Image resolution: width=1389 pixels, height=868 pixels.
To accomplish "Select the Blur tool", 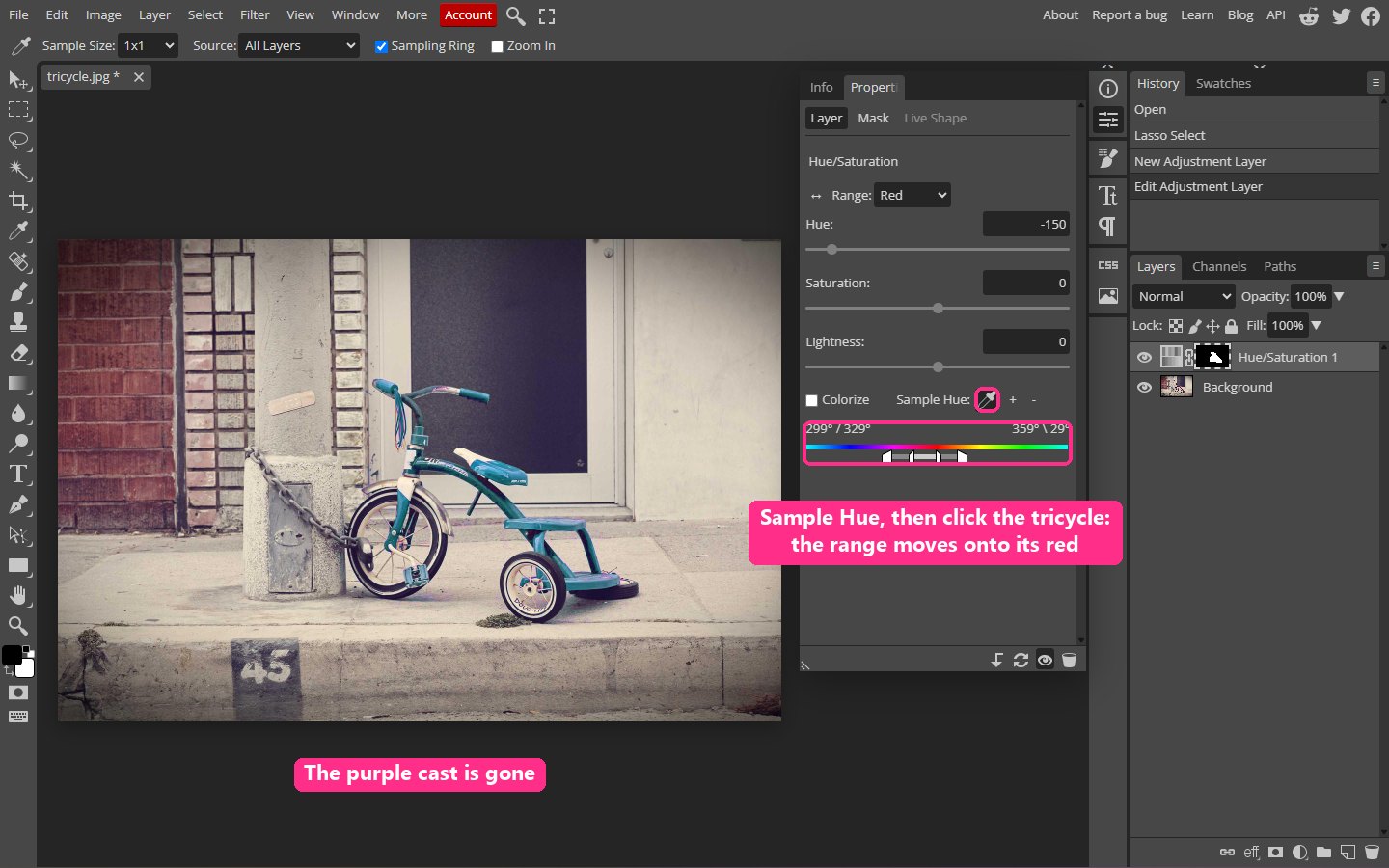I will (18, 414).
